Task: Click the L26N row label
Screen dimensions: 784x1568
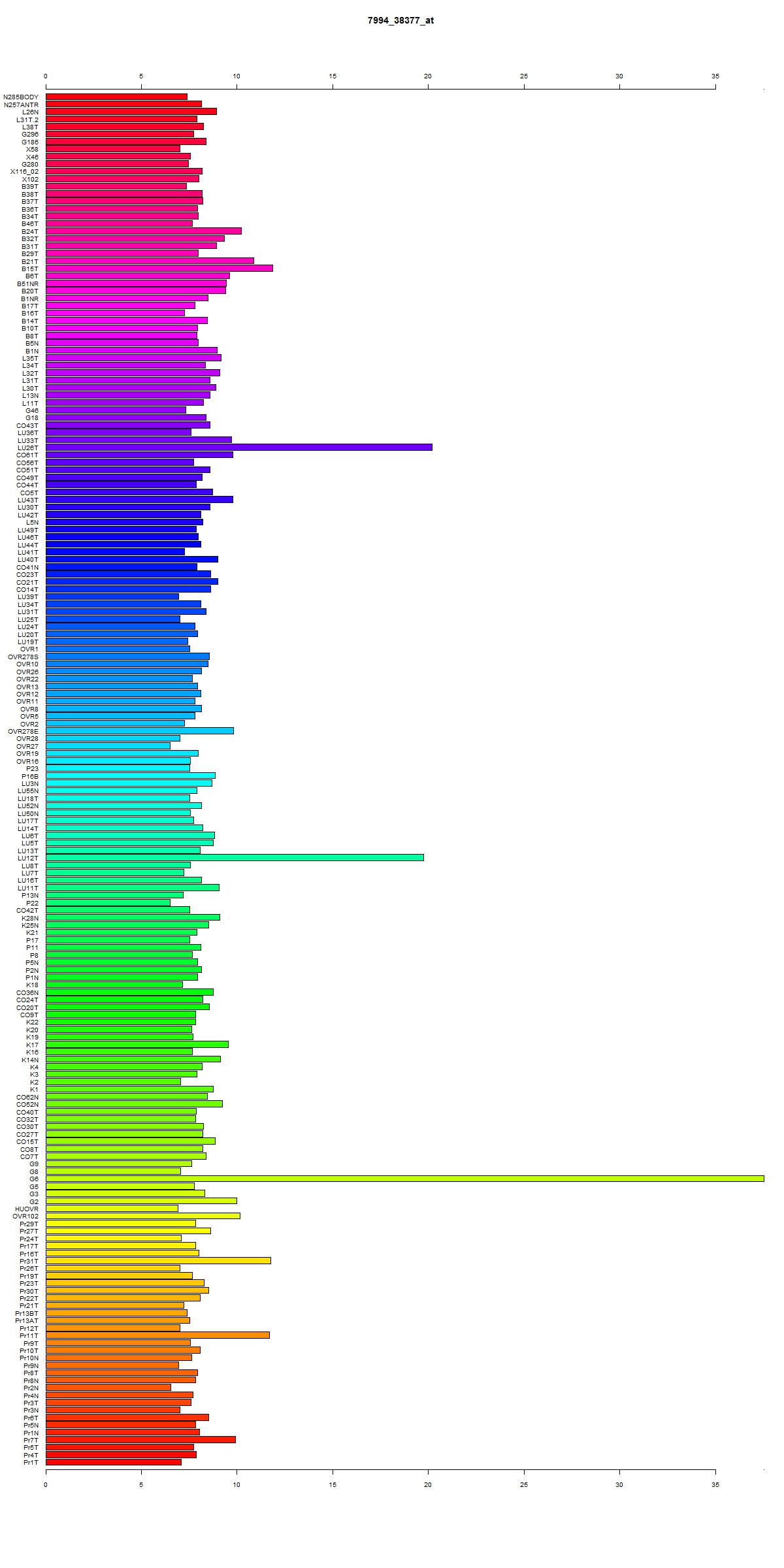Action: click(30, 112)
